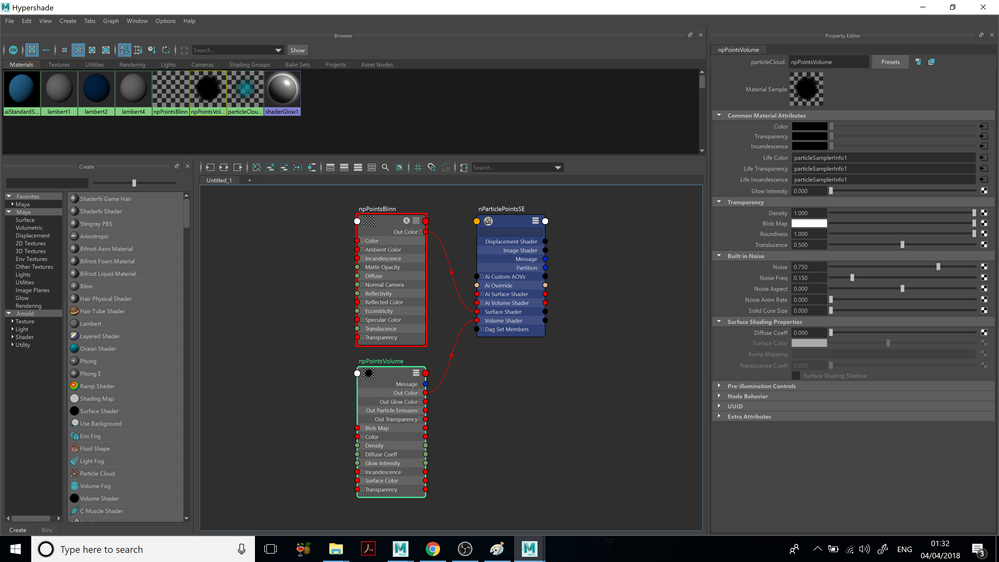Sort Browser swatches by name
The image size is (999, 562).
coord(124,50)
